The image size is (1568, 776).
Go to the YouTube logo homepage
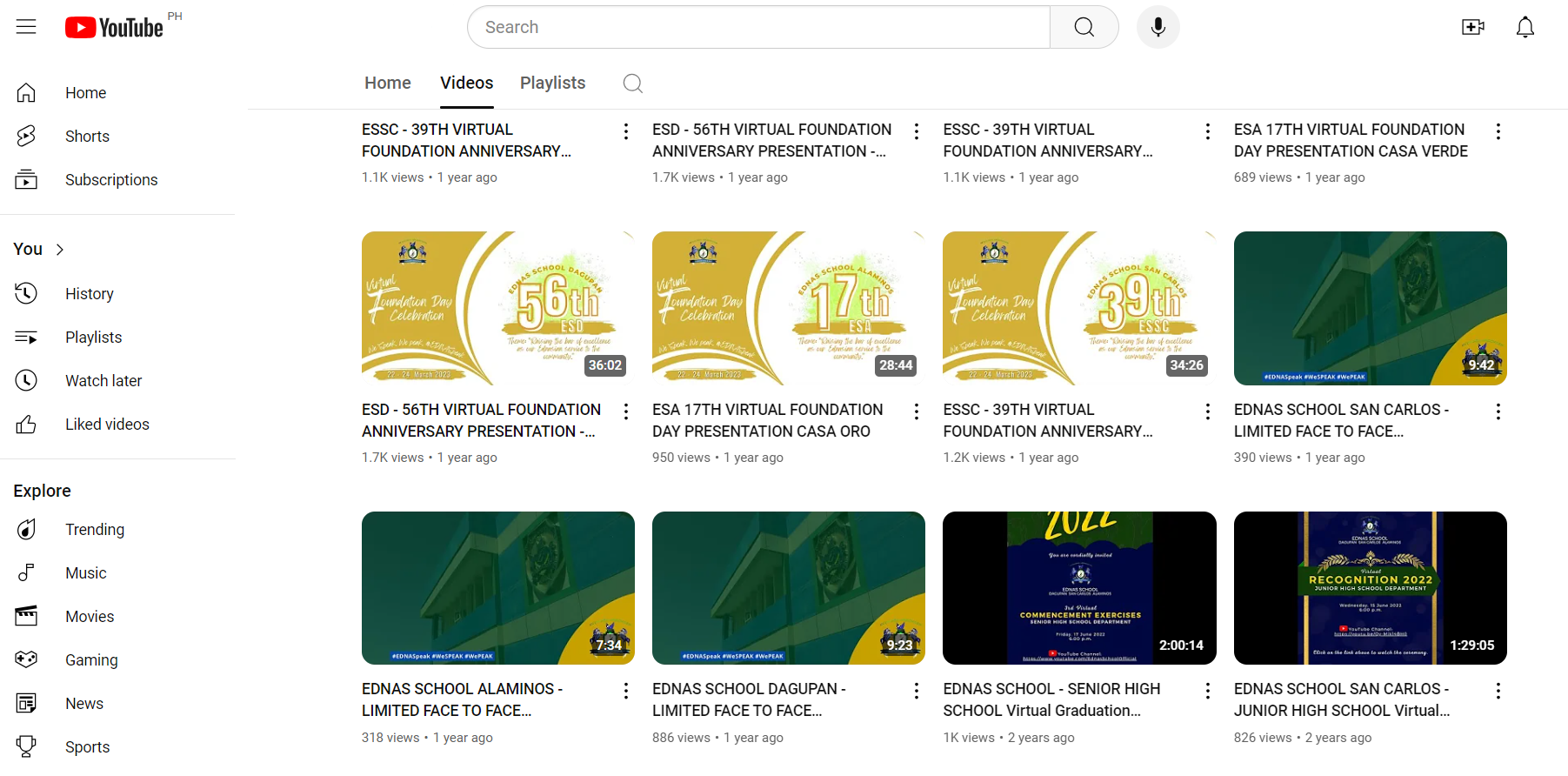tap(114, 28)
